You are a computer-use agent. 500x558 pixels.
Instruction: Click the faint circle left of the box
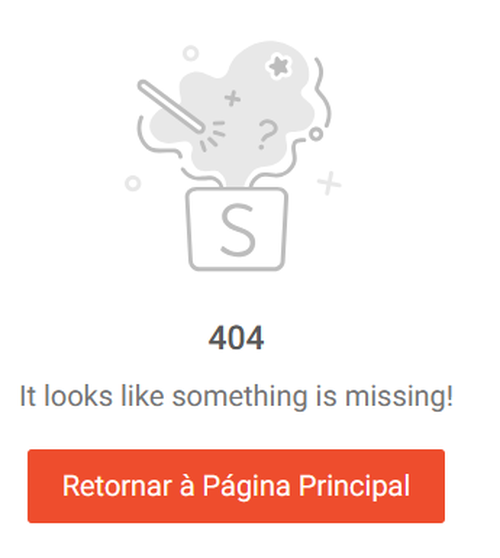click(x=133, y=184)
